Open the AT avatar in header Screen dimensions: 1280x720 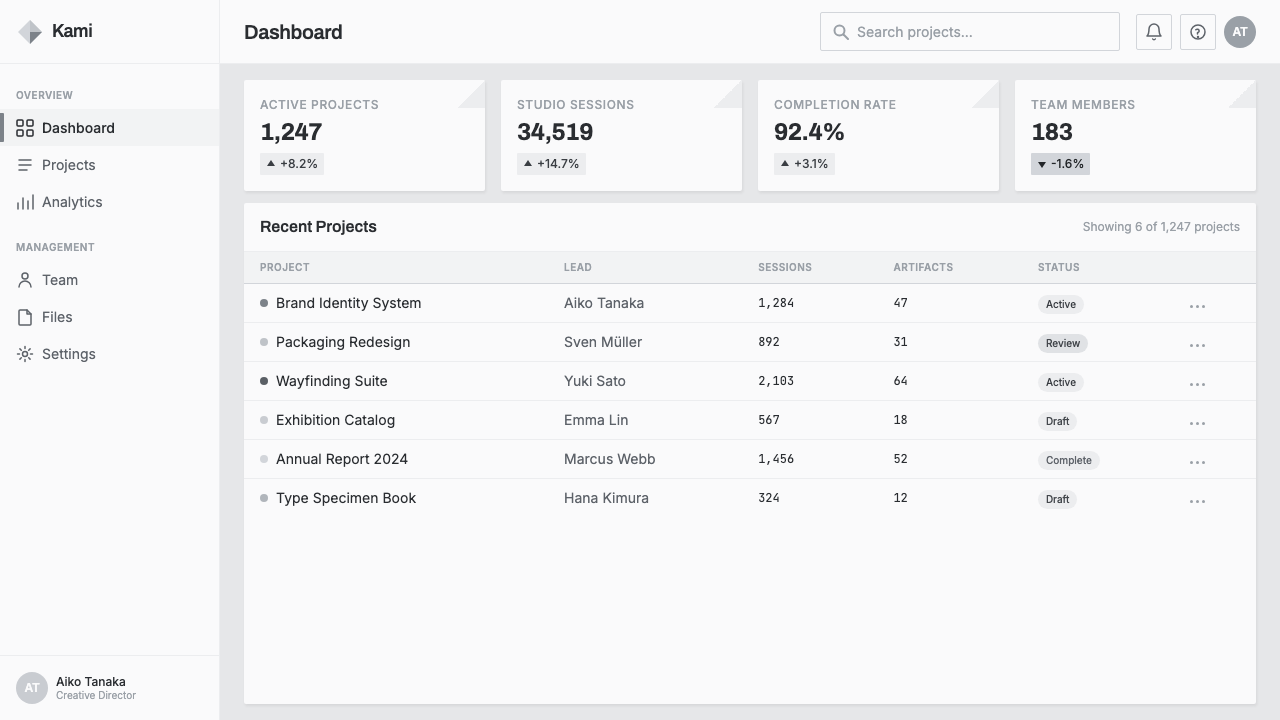[x=1240, y=32]
